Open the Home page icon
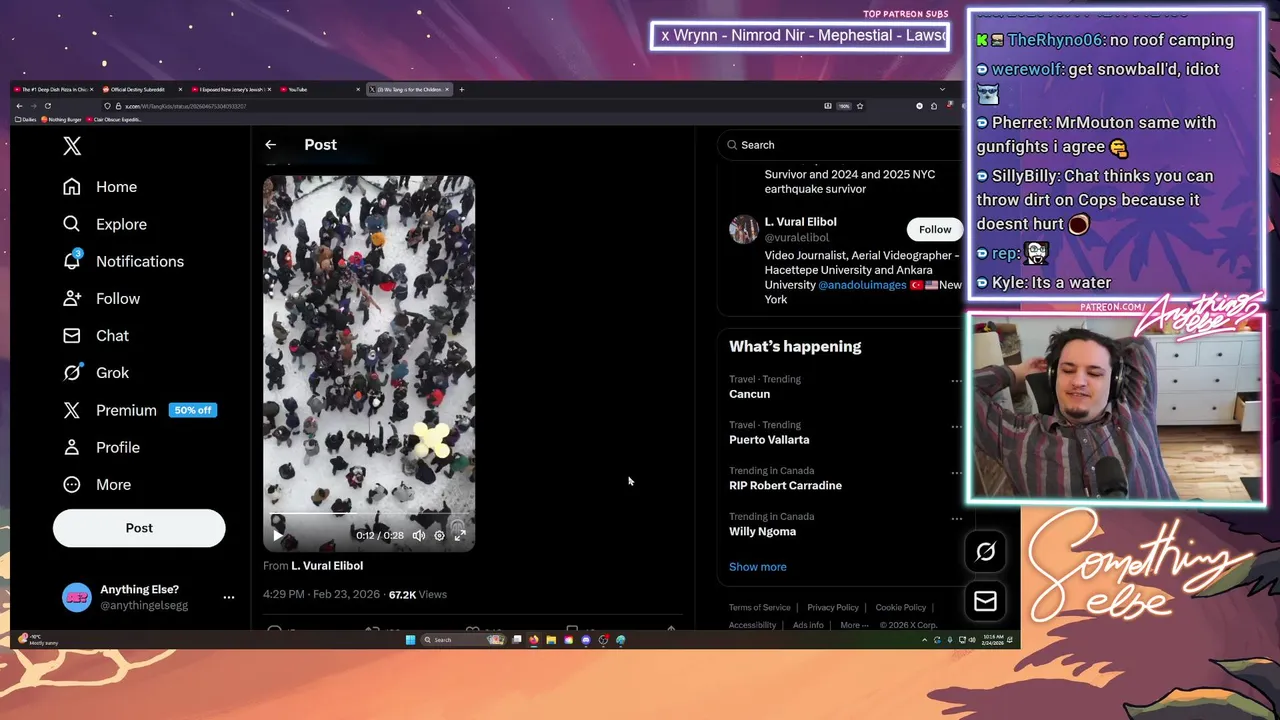The height and width of the screenshot is (720, 1280). tap(72, 187)
